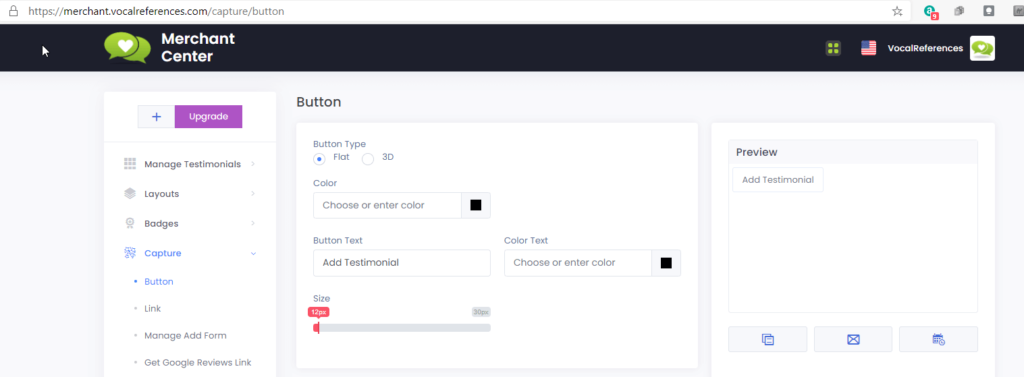Image resolution: width=1024 pixels, height=377 pixels.
Task: Click the Button Text input field
Action: pos(402,263)
